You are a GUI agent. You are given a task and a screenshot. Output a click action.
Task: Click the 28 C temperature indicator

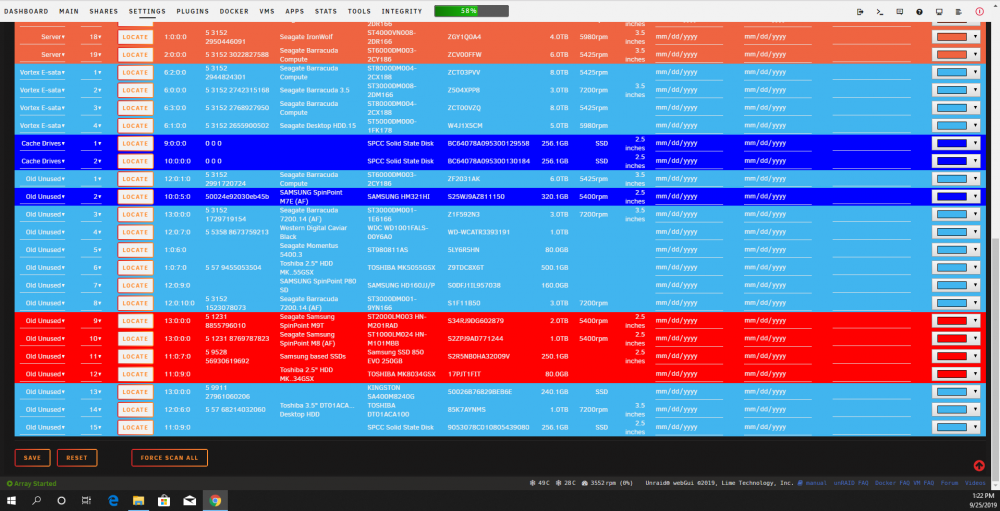[x=566, y=484]
